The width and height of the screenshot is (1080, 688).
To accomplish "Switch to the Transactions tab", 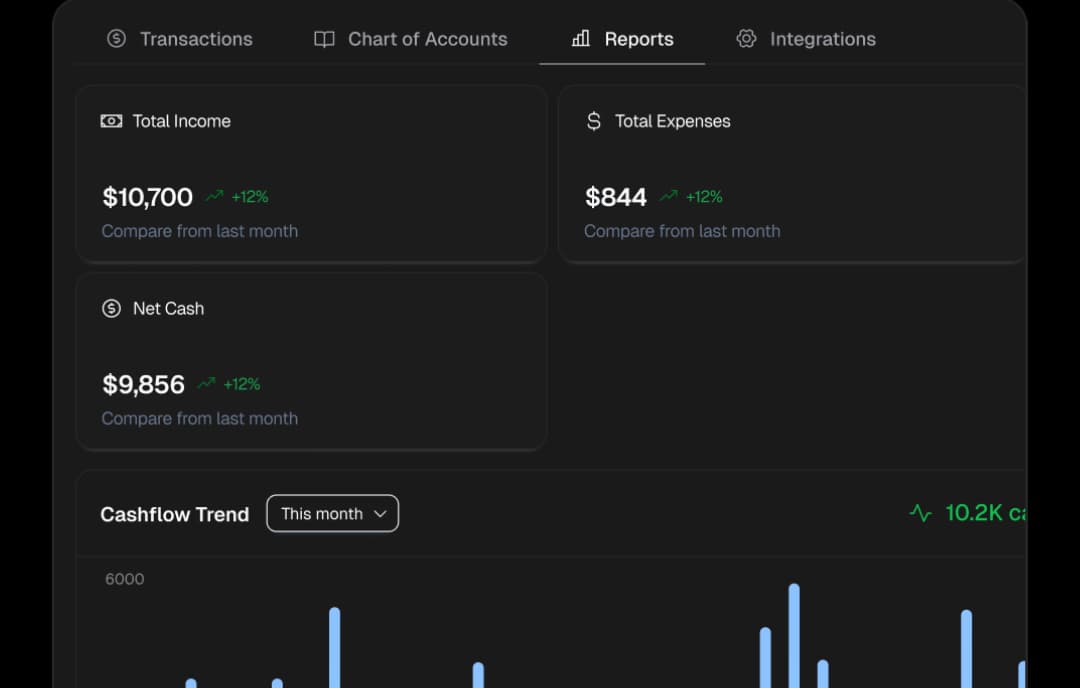I will 180,39.
